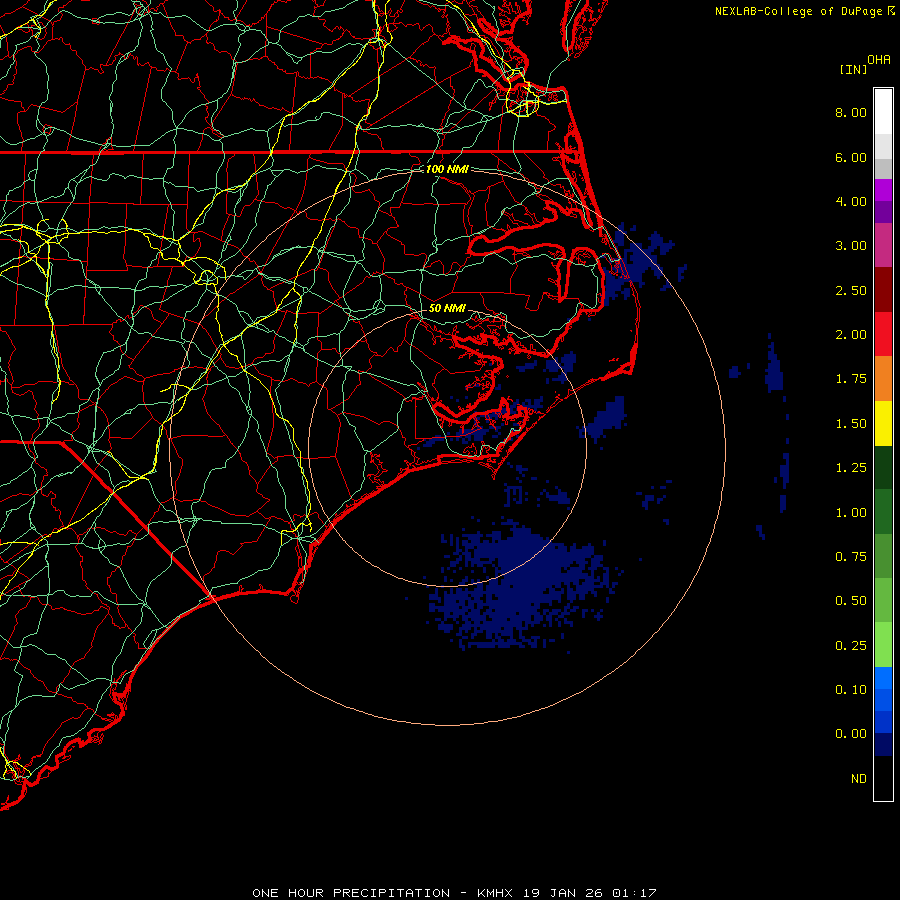Click the 1.25 legend value
900x900 pixels.
point(851,468)
